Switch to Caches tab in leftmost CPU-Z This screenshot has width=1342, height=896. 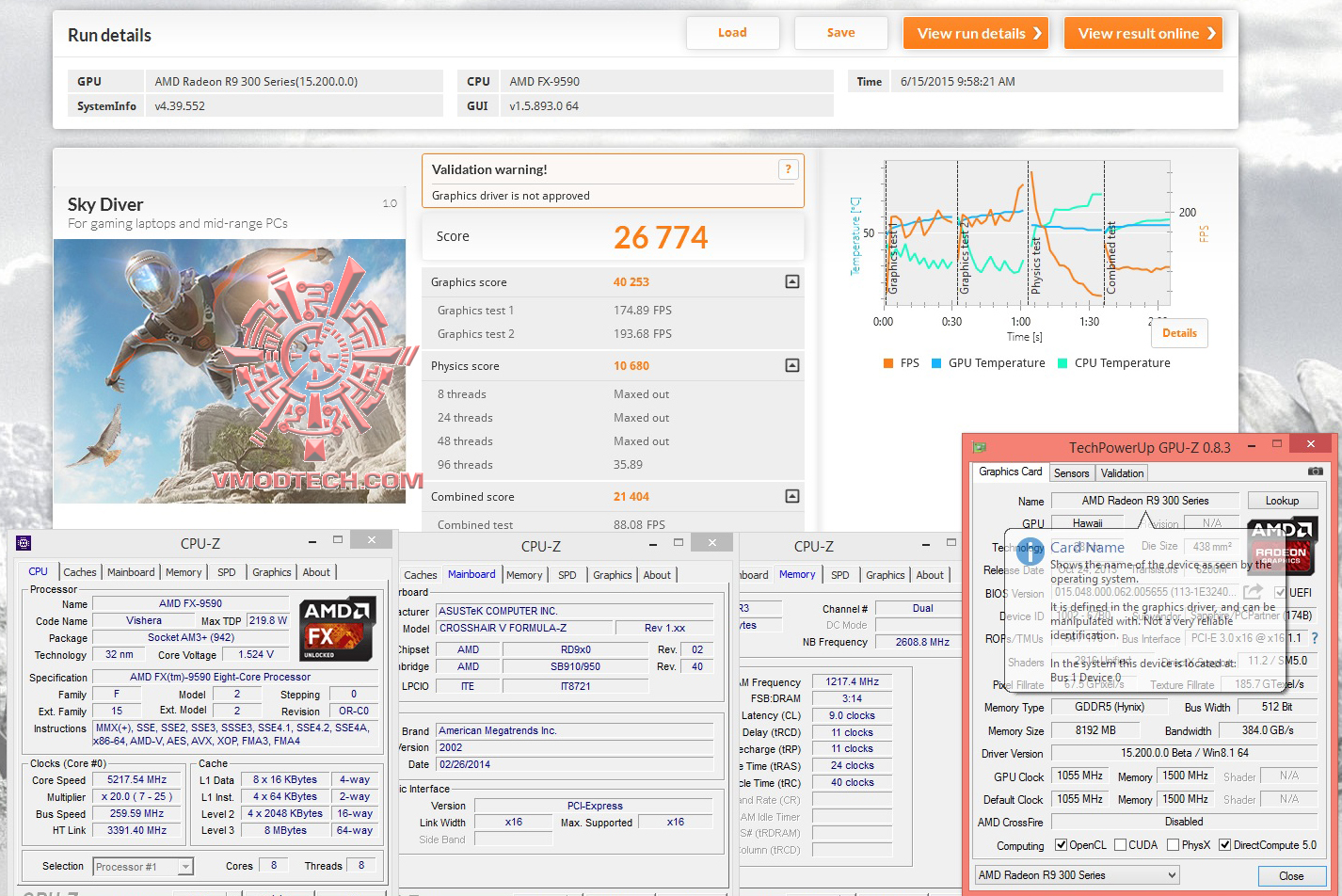pyautogui.click(x=80, y=572)
